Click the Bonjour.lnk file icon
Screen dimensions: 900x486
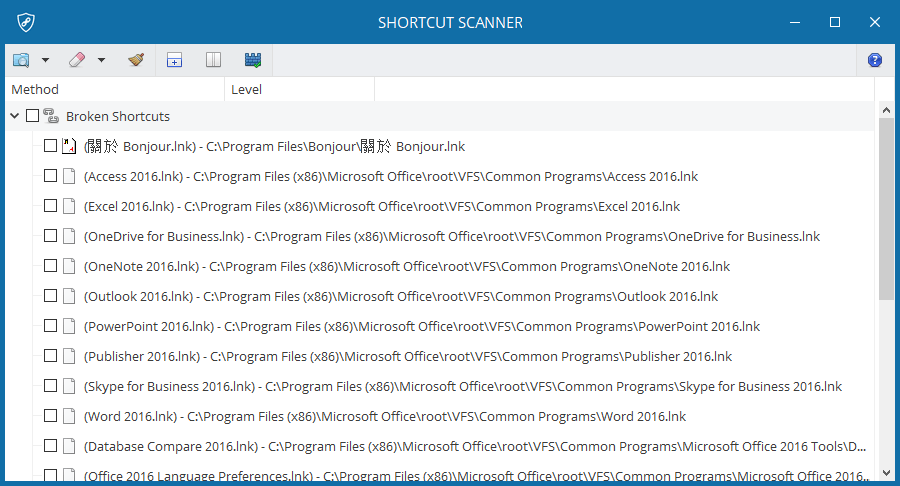point(69,146)
